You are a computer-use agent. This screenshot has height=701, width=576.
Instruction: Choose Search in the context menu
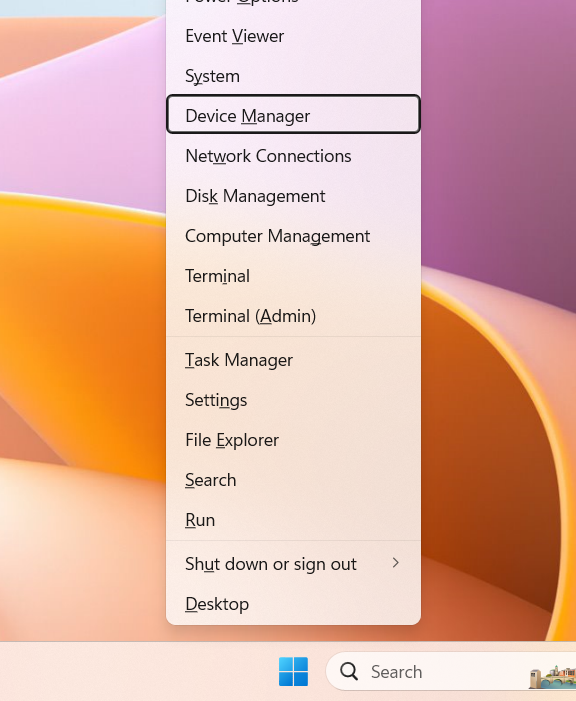click(x=293, y=480)
